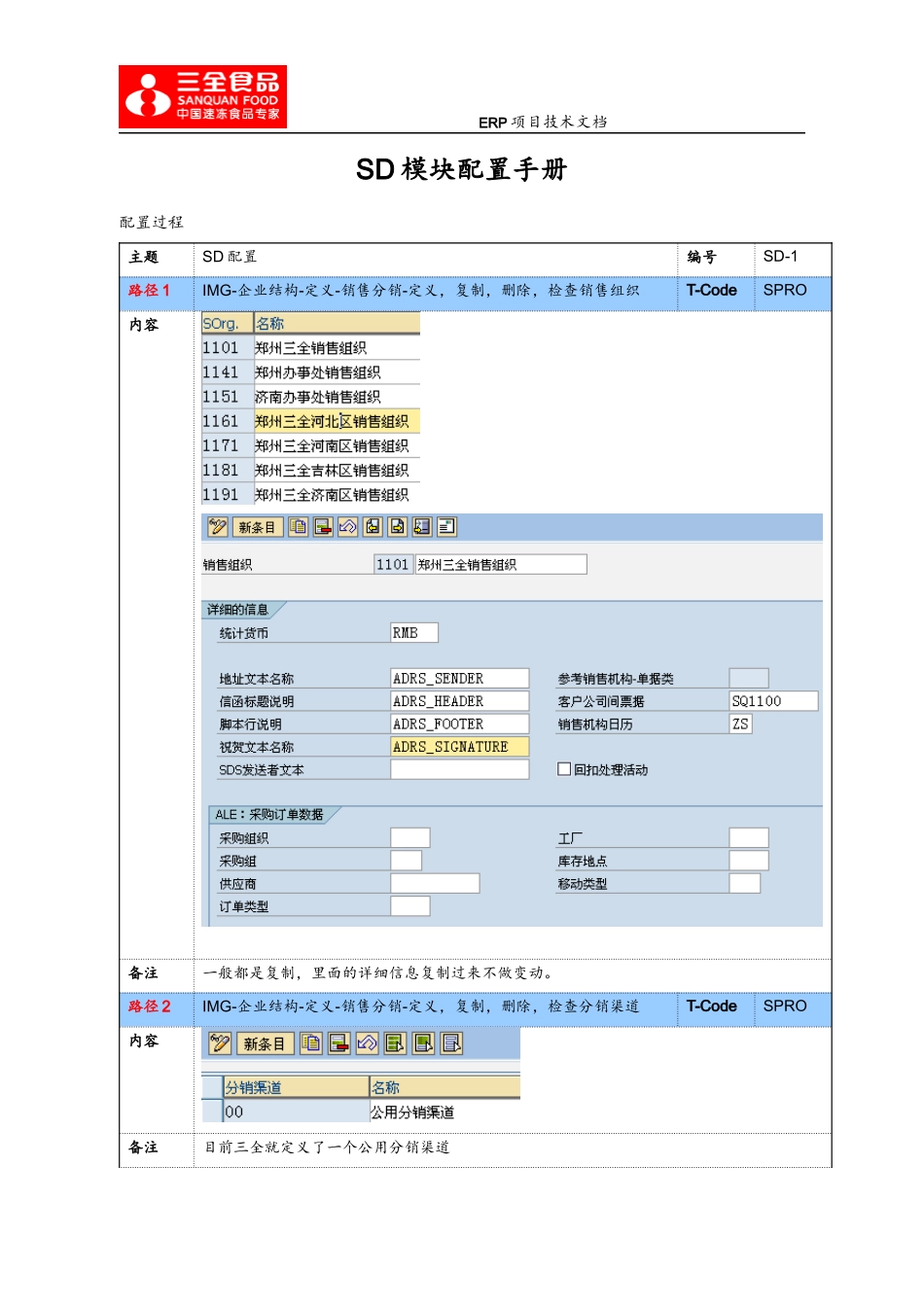Go to previous entry icon above 销售组织
The image size is (924, 1307).
(x=373, y=527)
